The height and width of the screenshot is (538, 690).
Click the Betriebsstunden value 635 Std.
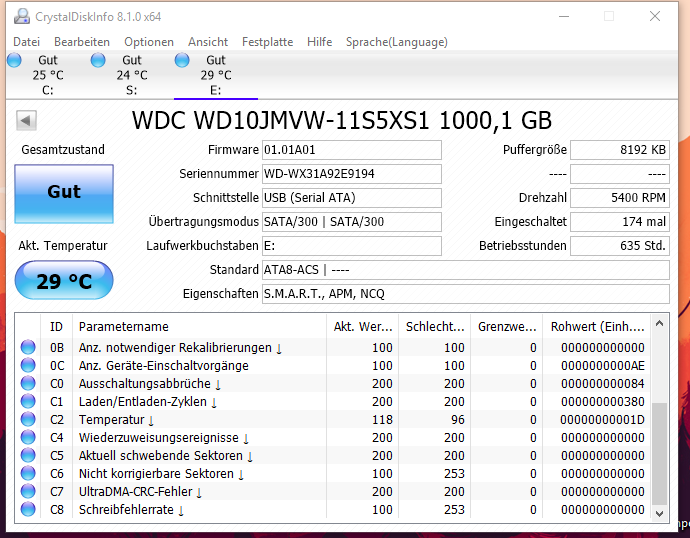click(x=620, y=245)
